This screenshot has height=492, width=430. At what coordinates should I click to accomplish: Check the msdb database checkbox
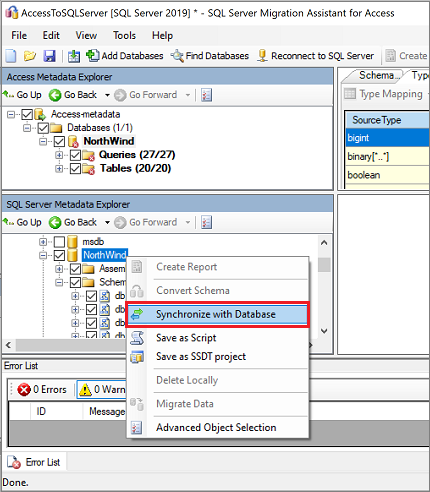[x=59, y=242]
